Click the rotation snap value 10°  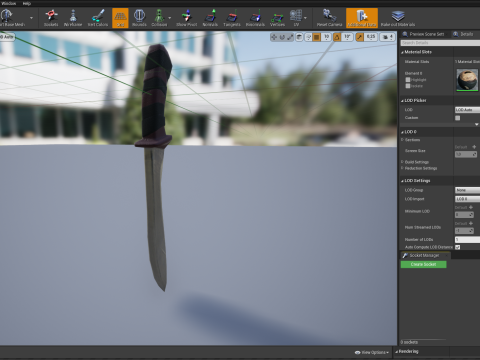(x=347, y=37)
